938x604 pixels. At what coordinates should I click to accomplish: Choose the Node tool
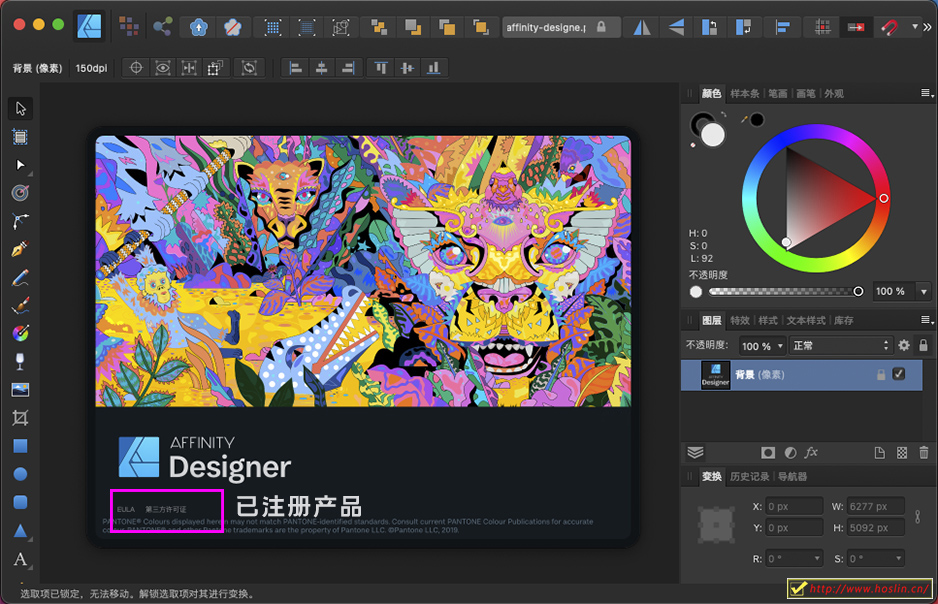point(19,164)
